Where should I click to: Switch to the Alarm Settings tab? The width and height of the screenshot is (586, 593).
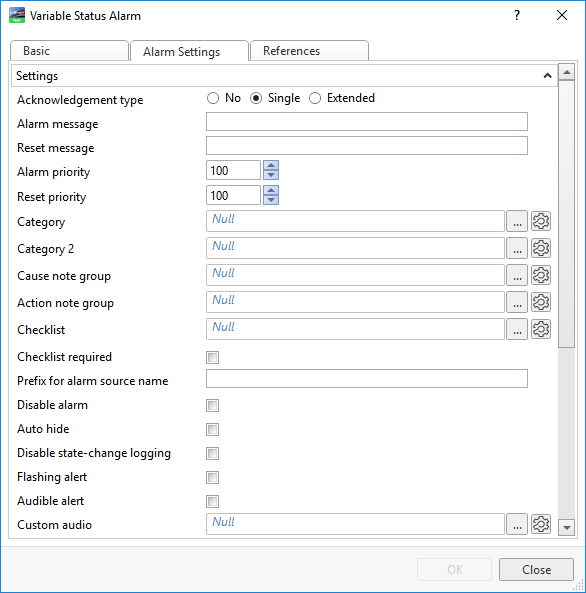[189, 51]
